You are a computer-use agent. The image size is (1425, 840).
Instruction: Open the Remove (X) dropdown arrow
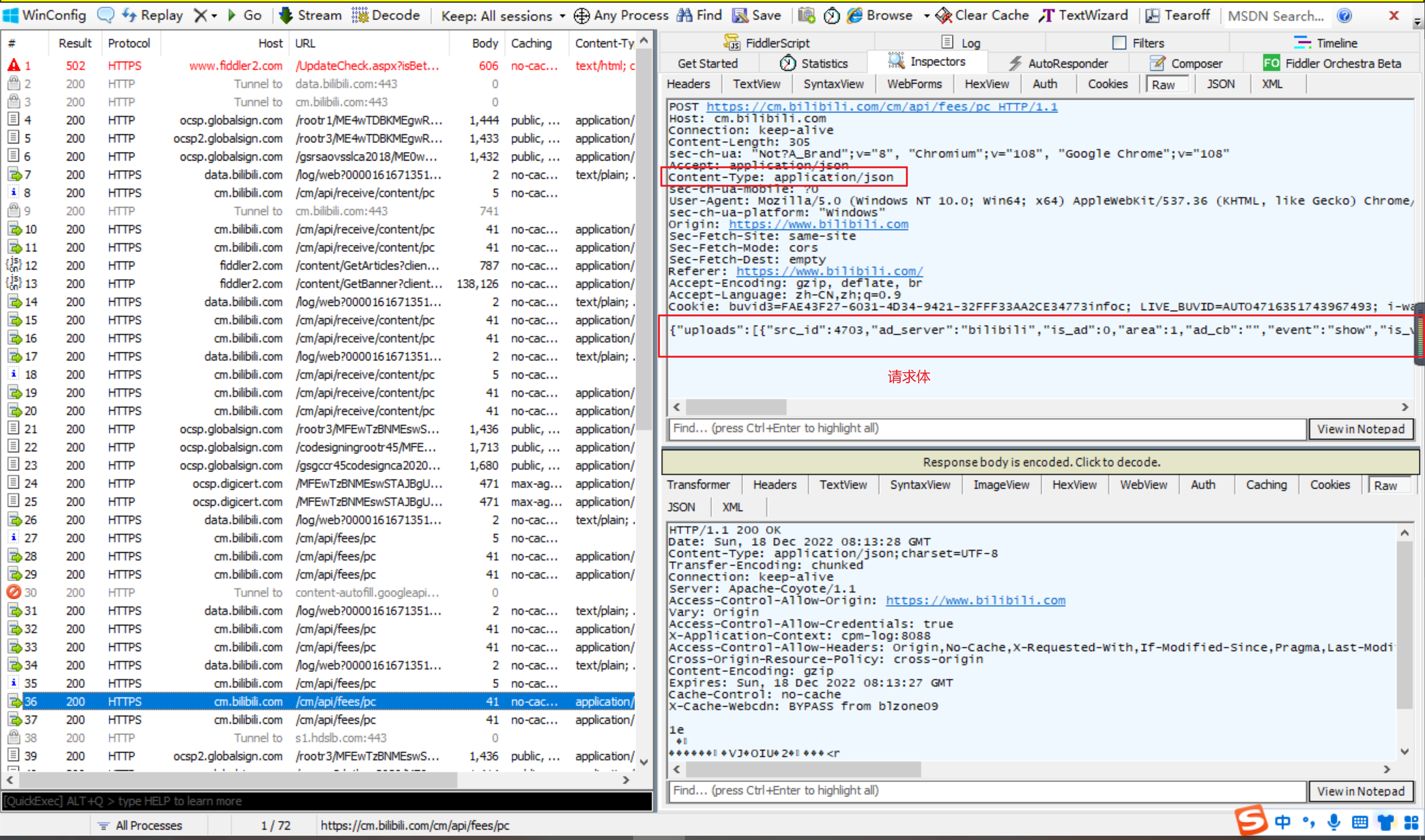point(215,16)
